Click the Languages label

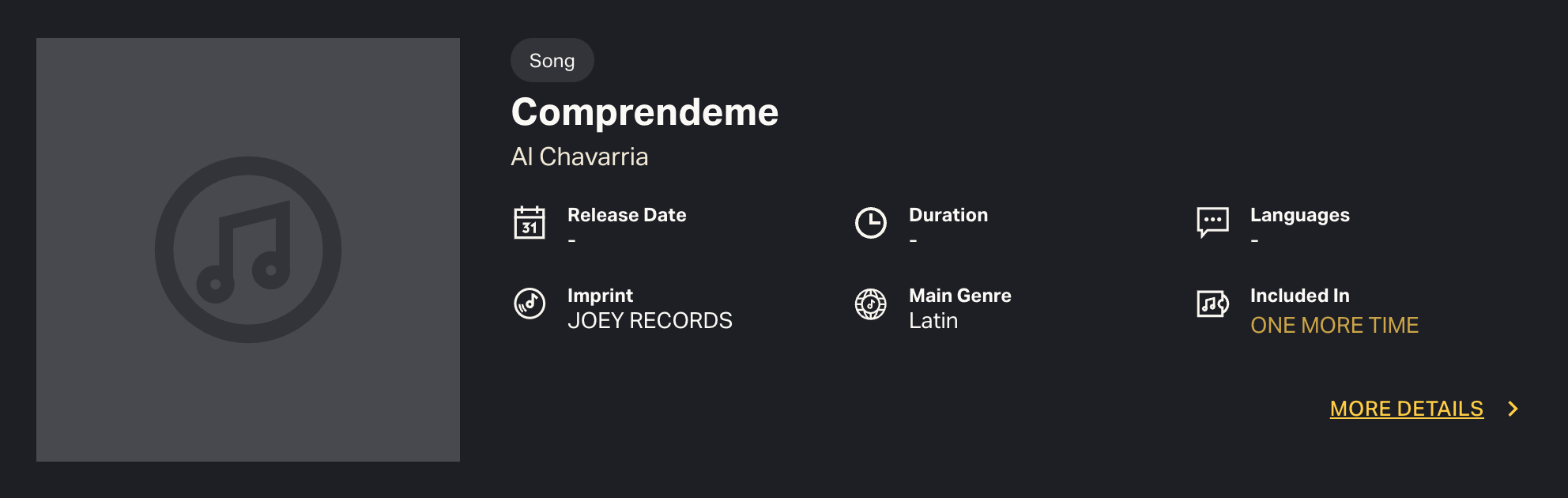[x=1299, y=215]
